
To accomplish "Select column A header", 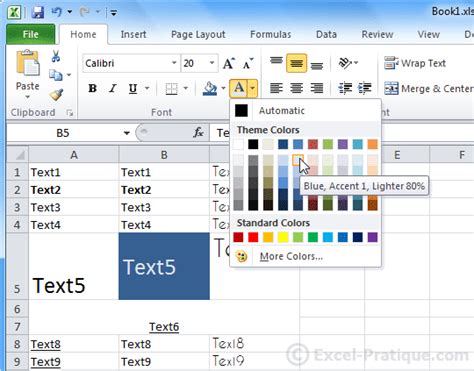I will coord(74,155).
